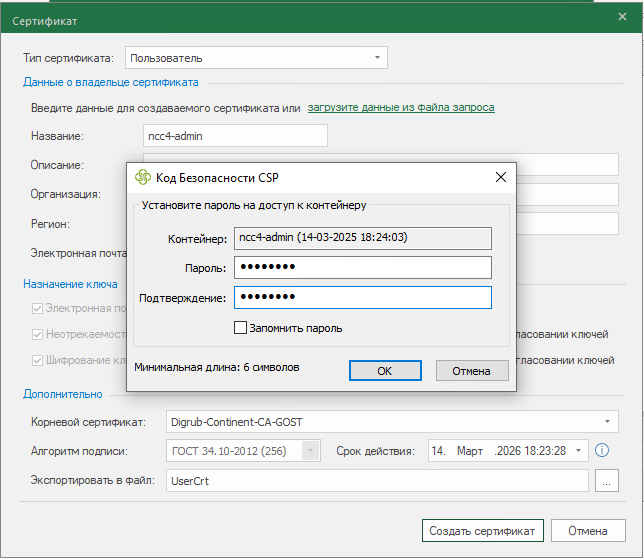Click the Название field with ncc4-admin
This screenshot has height=558, width=644.
tap(235, 135)
